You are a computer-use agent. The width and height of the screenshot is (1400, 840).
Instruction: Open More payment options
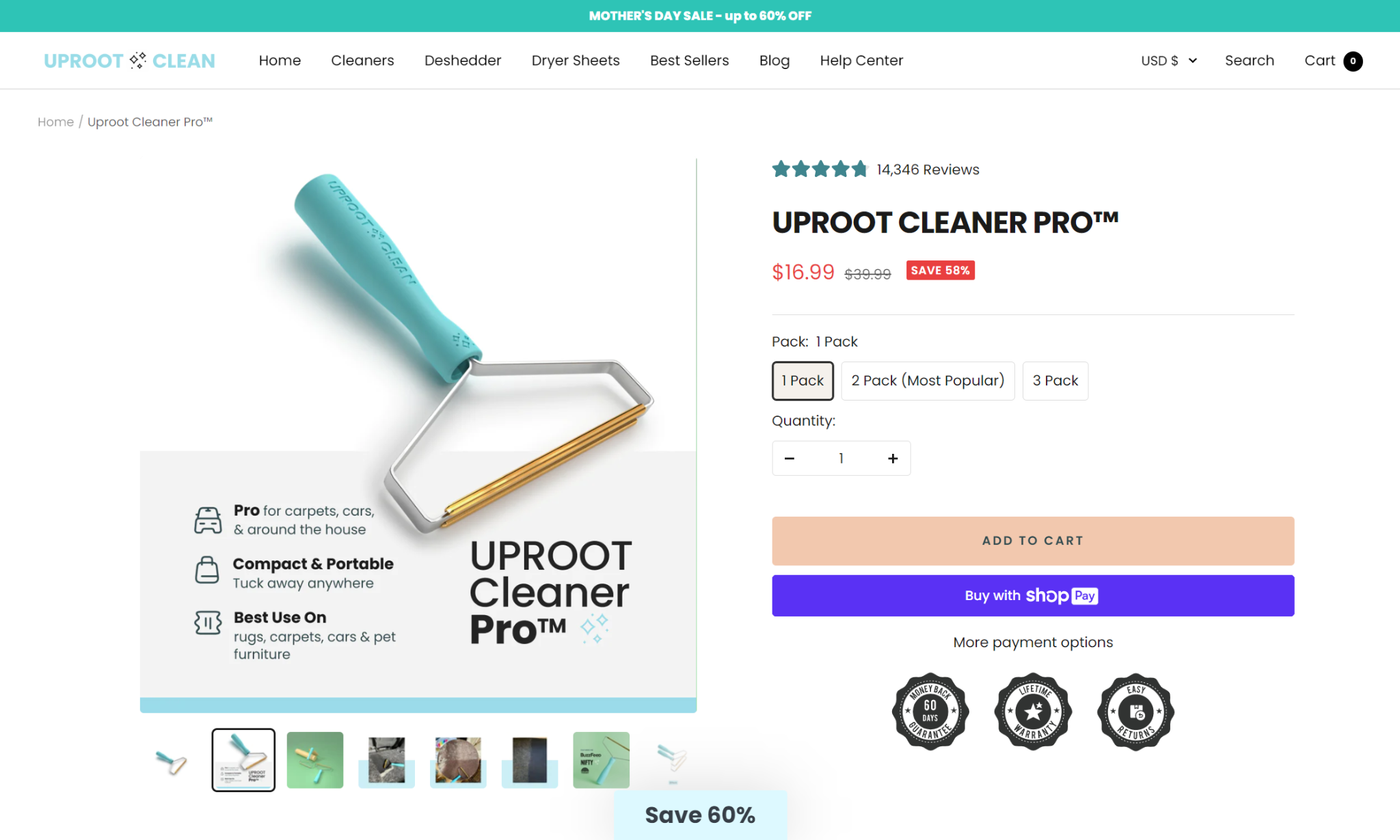[x=1032, y=642]
